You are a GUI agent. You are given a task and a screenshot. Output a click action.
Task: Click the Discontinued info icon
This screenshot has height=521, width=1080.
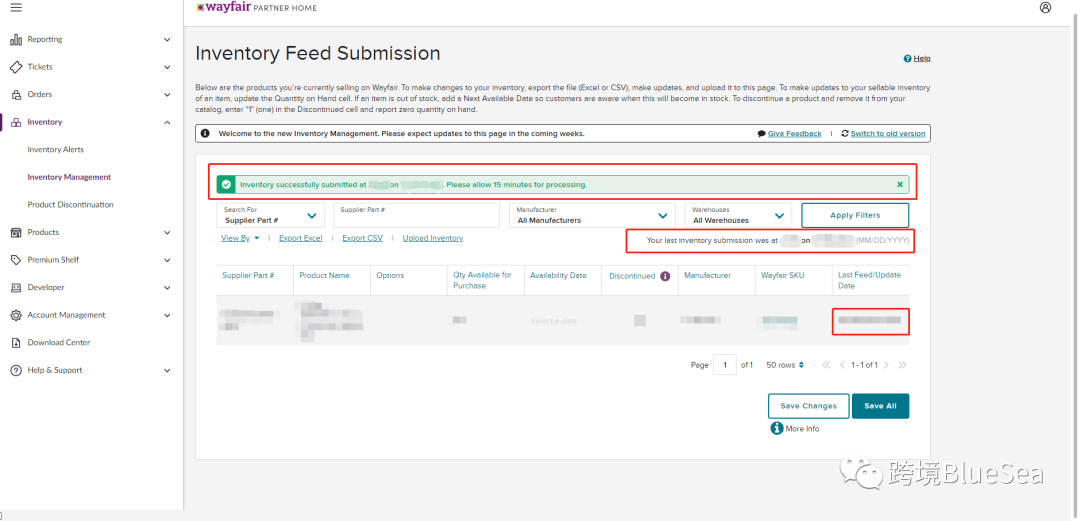point(665,276)
